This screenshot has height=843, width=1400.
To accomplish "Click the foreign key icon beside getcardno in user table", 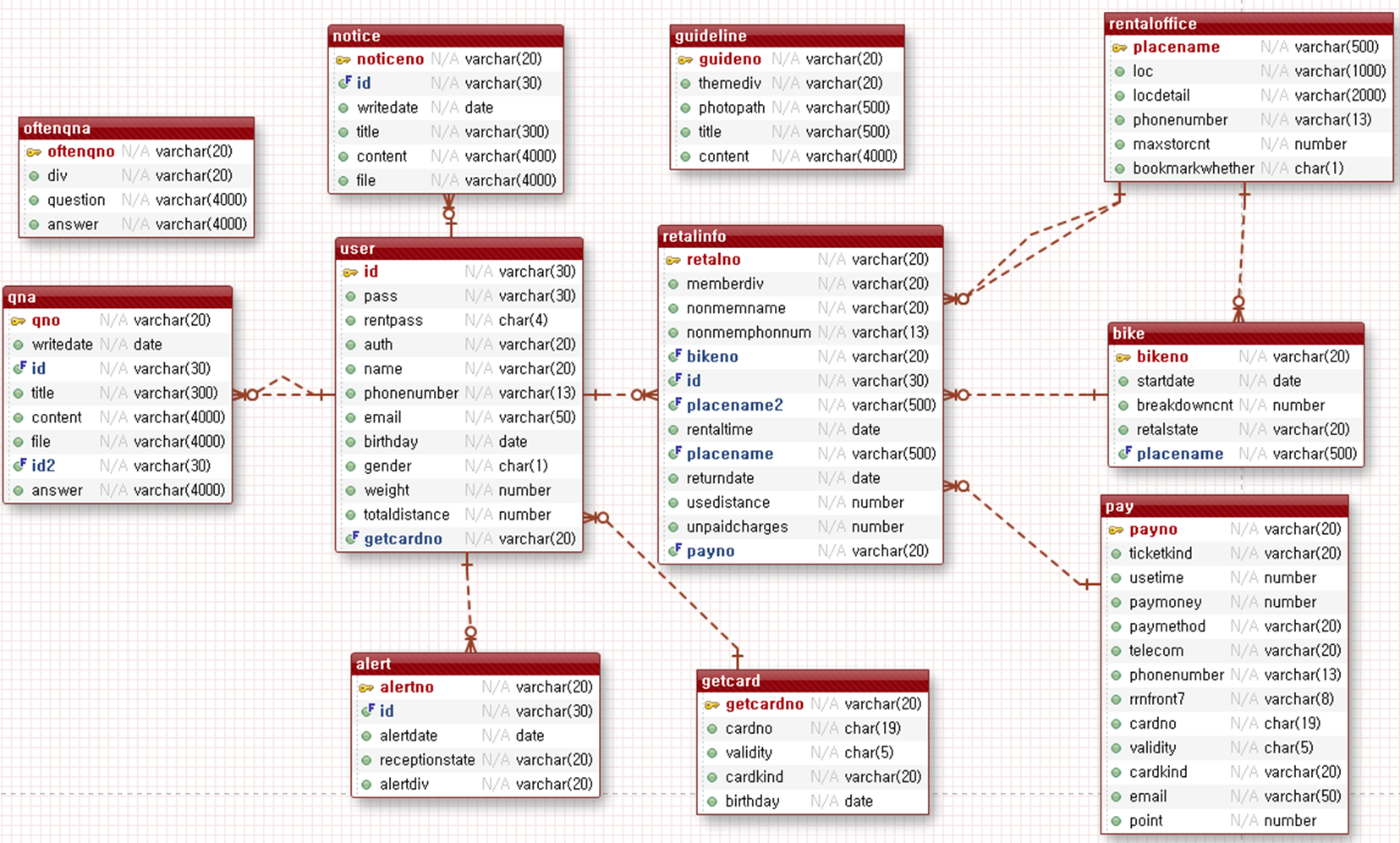I will 351,538.
